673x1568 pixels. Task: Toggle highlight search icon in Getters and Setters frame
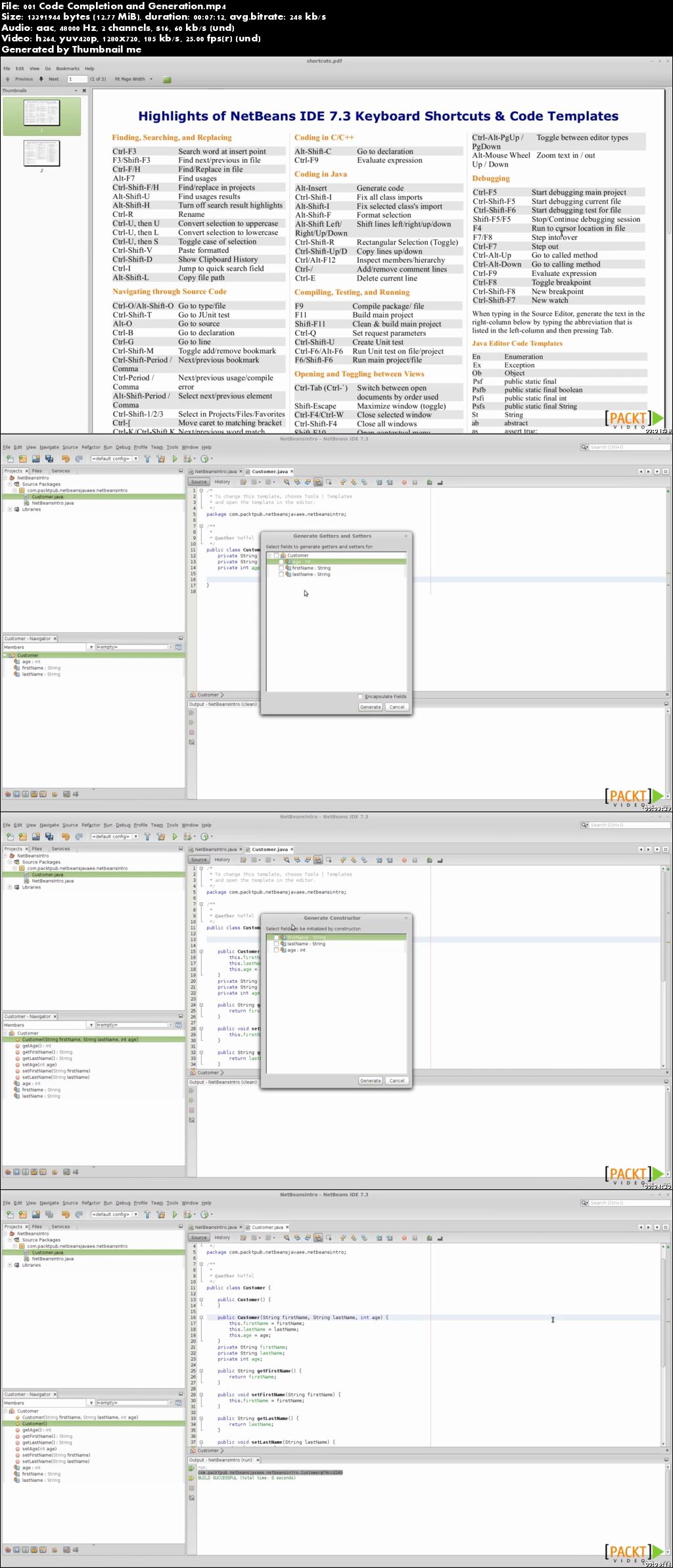318,482
